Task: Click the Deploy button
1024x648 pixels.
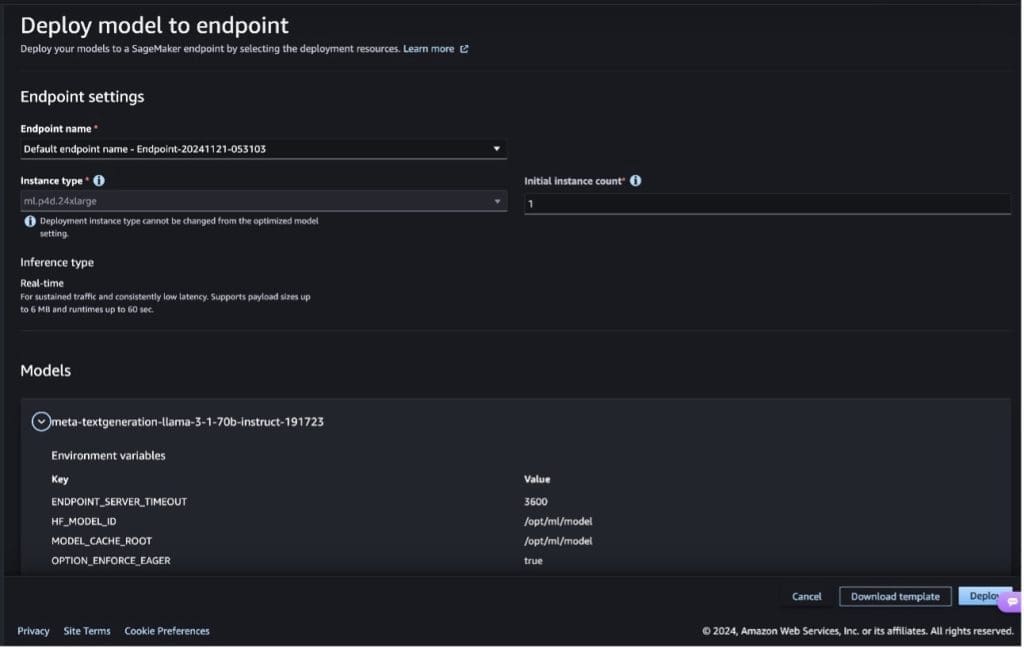Action: tap(985, 596)
